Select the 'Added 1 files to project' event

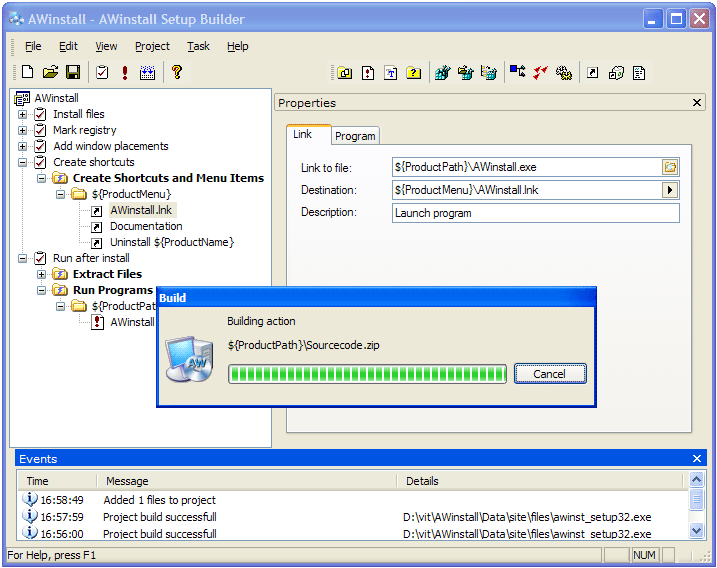coord(353,500)
